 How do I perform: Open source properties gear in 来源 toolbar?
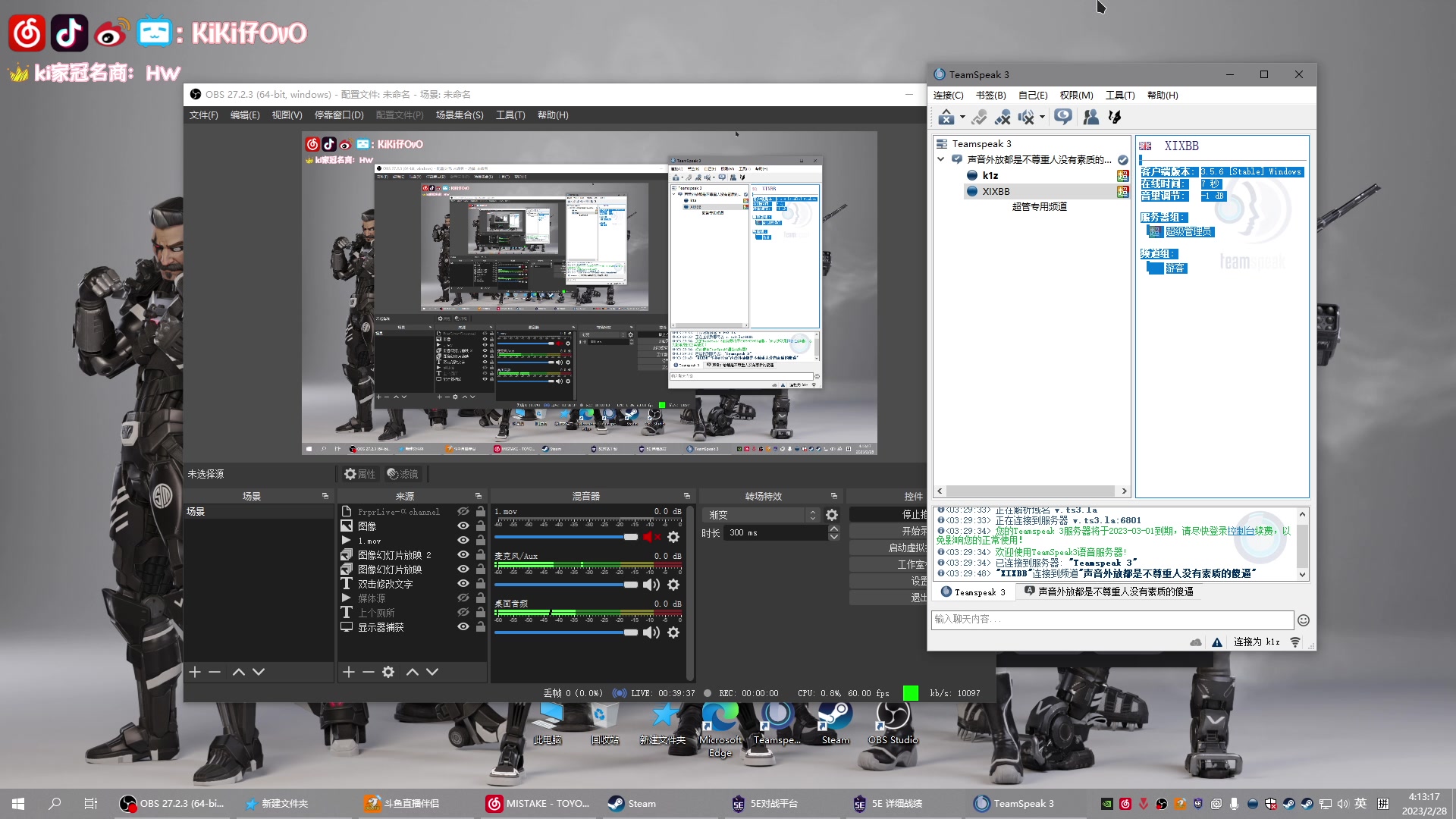pos(388,672)
